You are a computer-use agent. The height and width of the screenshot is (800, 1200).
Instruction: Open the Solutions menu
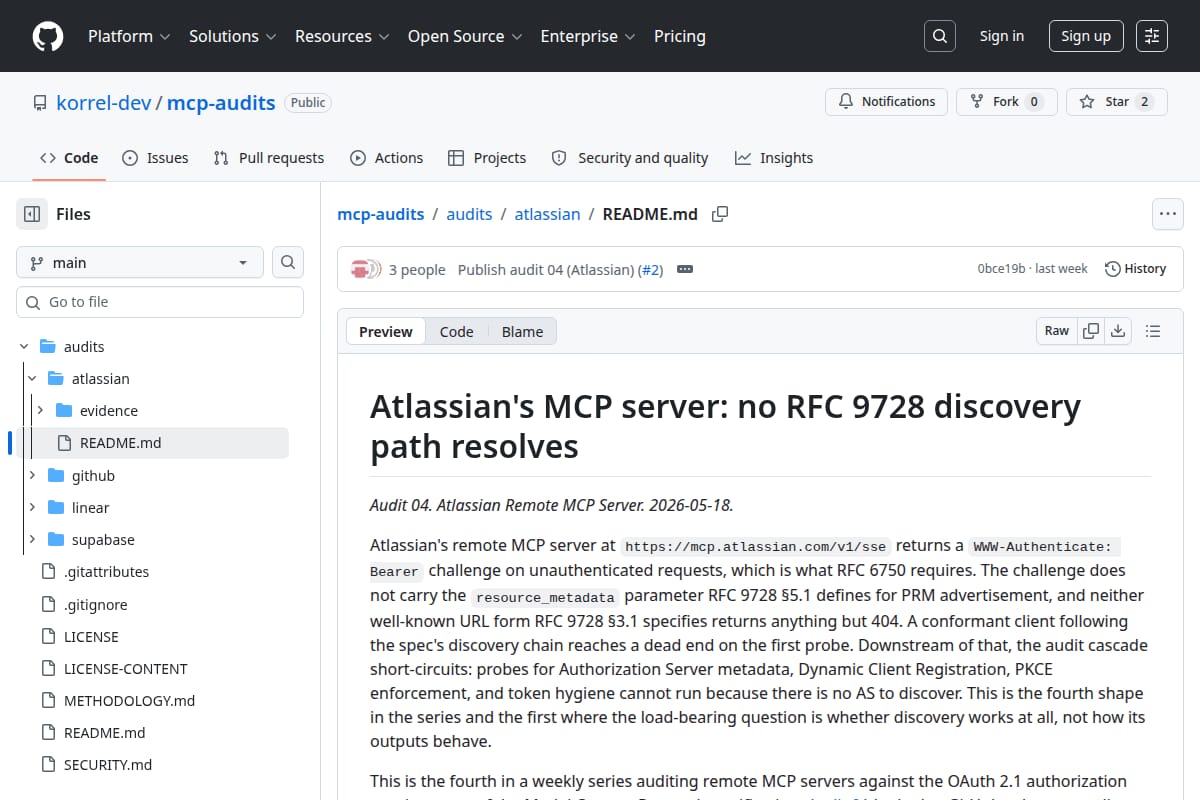(x=232, y=36)
